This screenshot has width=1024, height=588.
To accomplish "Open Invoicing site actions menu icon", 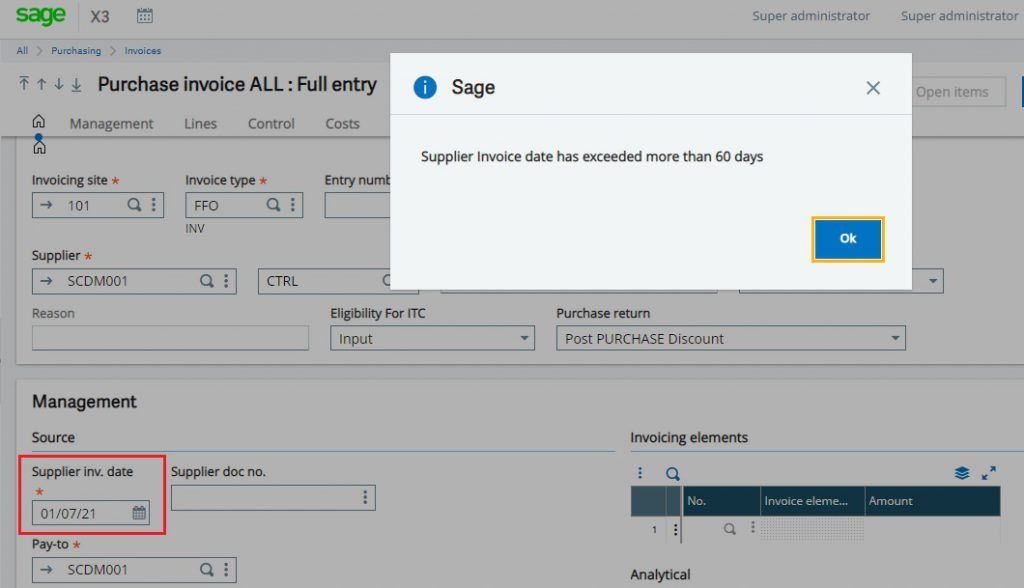I will (x=153, y=205).
